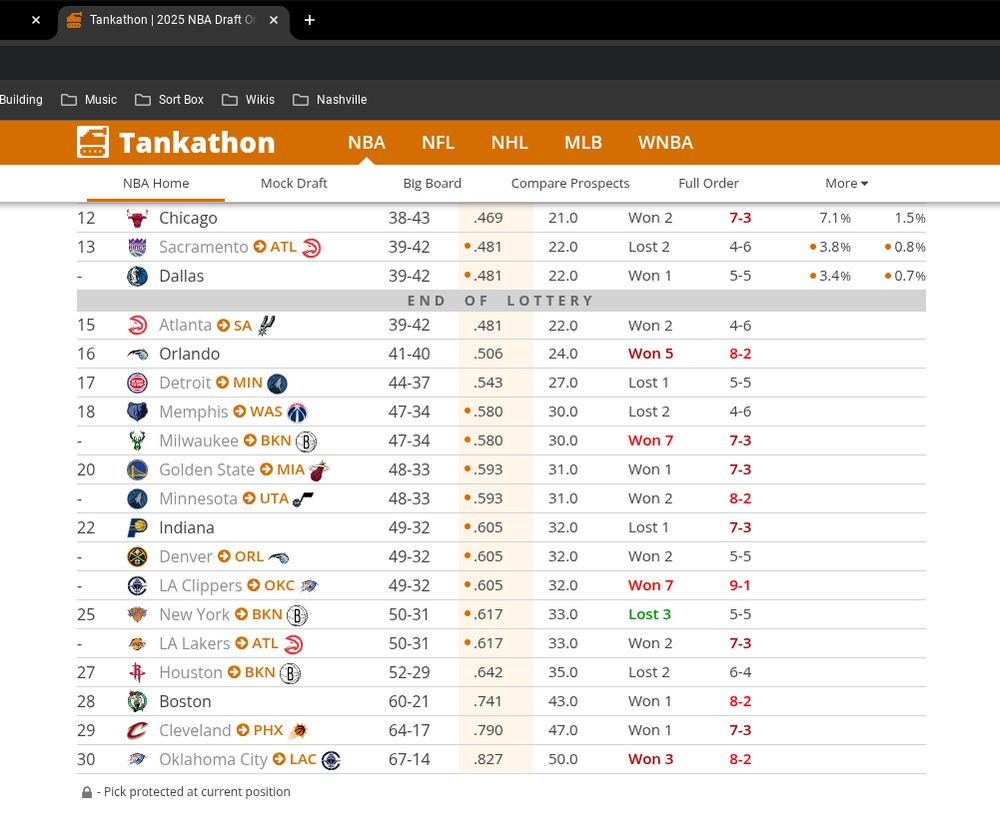Click the Oklahoma City team name
The height and width of the screenshot is (837, 1000).
(213, 759)
